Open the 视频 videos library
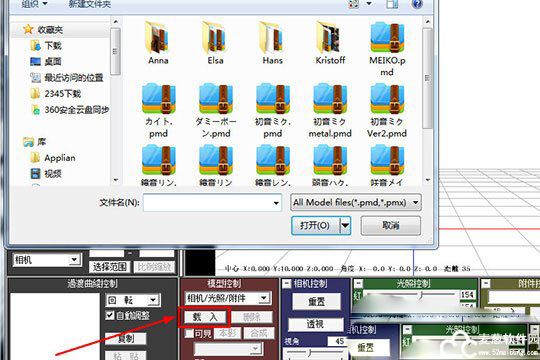The image size is (540, 360). tap(46, 173)
